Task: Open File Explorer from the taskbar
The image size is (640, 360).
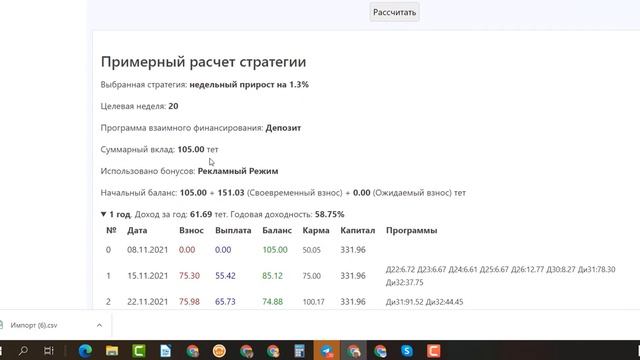Action: (112, 351)
